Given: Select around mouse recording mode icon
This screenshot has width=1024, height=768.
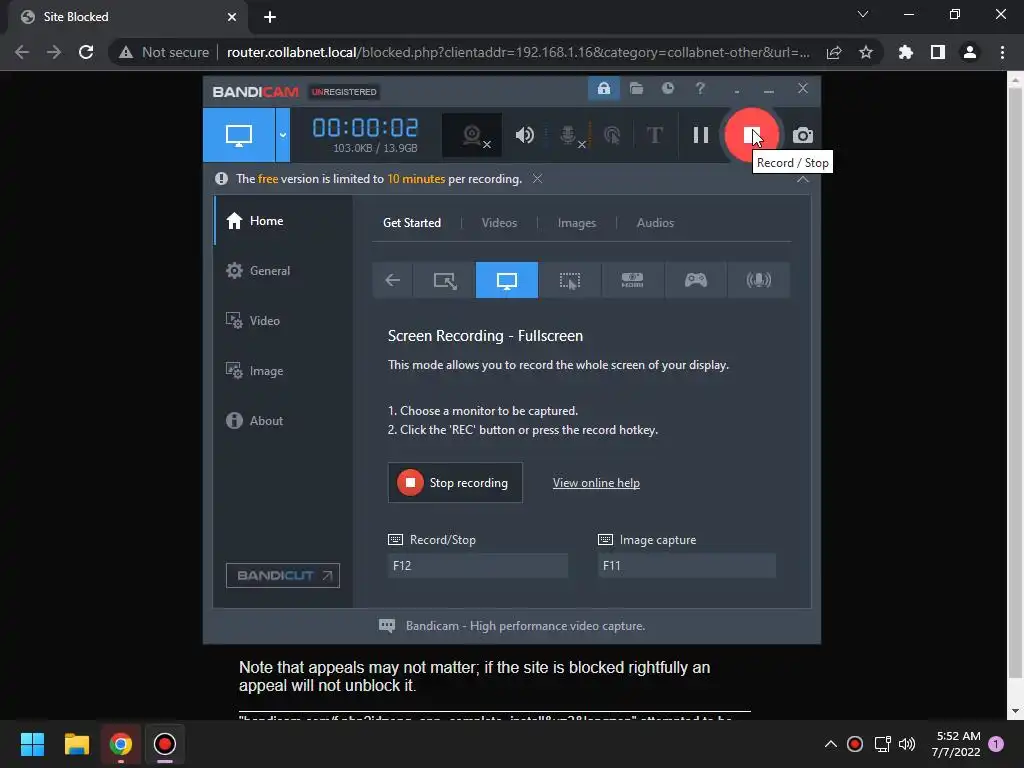Looking at the screenshot, I should tap(569, 280).
